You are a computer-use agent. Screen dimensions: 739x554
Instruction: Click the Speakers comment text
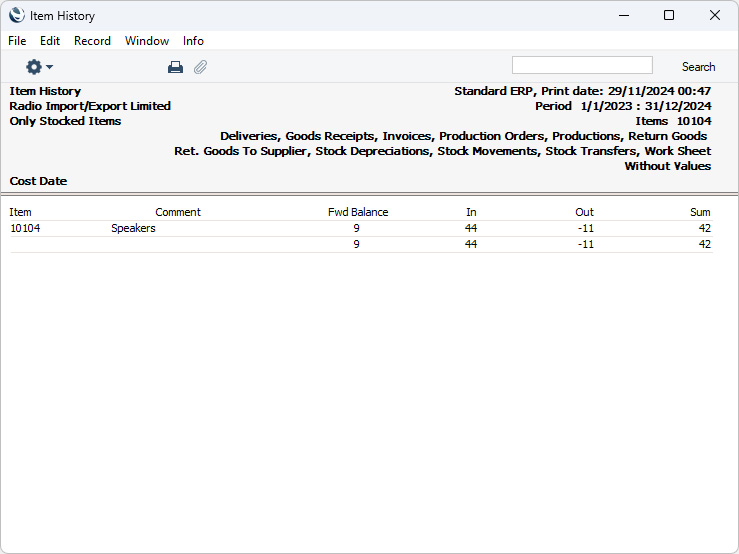point(133,228)
